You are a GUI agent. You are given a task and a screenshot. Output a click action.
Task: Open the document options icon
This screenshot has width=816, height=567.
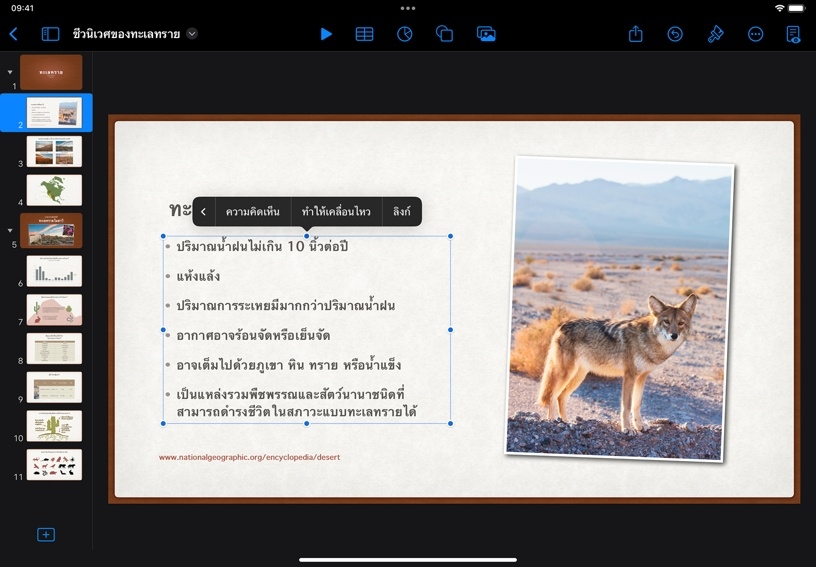(793, 34)
